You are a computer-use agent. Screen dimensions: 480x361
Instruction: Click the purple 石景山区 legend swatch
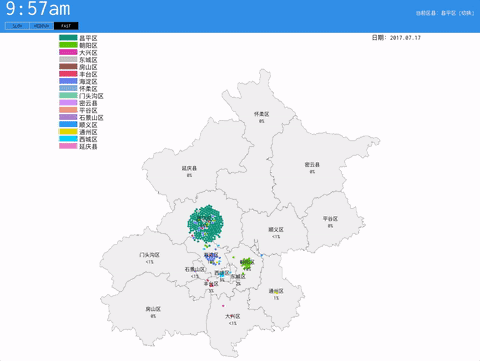tap(68, 117)
